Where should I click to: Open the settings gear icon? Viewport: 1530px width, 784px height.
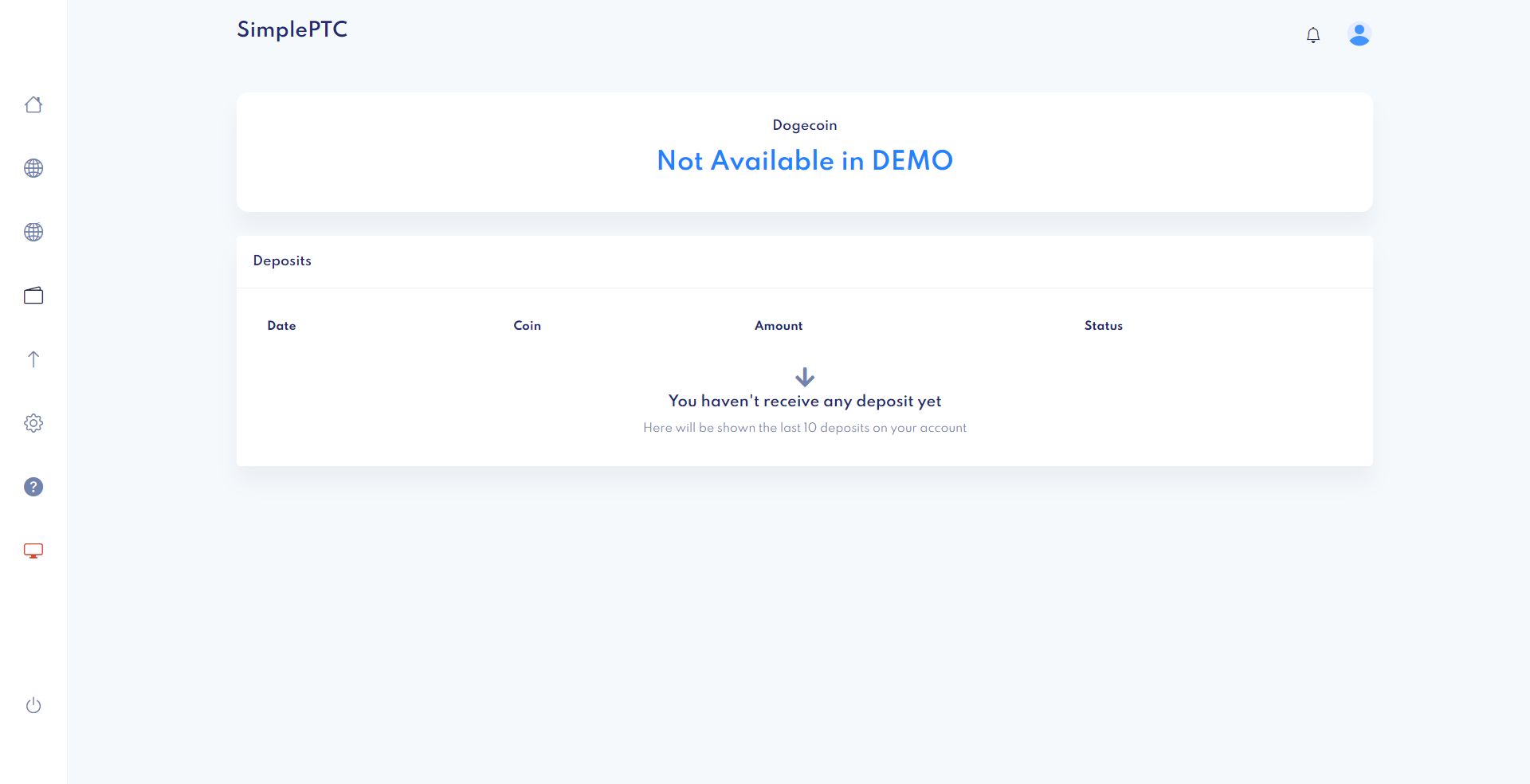tap(33, 423)
